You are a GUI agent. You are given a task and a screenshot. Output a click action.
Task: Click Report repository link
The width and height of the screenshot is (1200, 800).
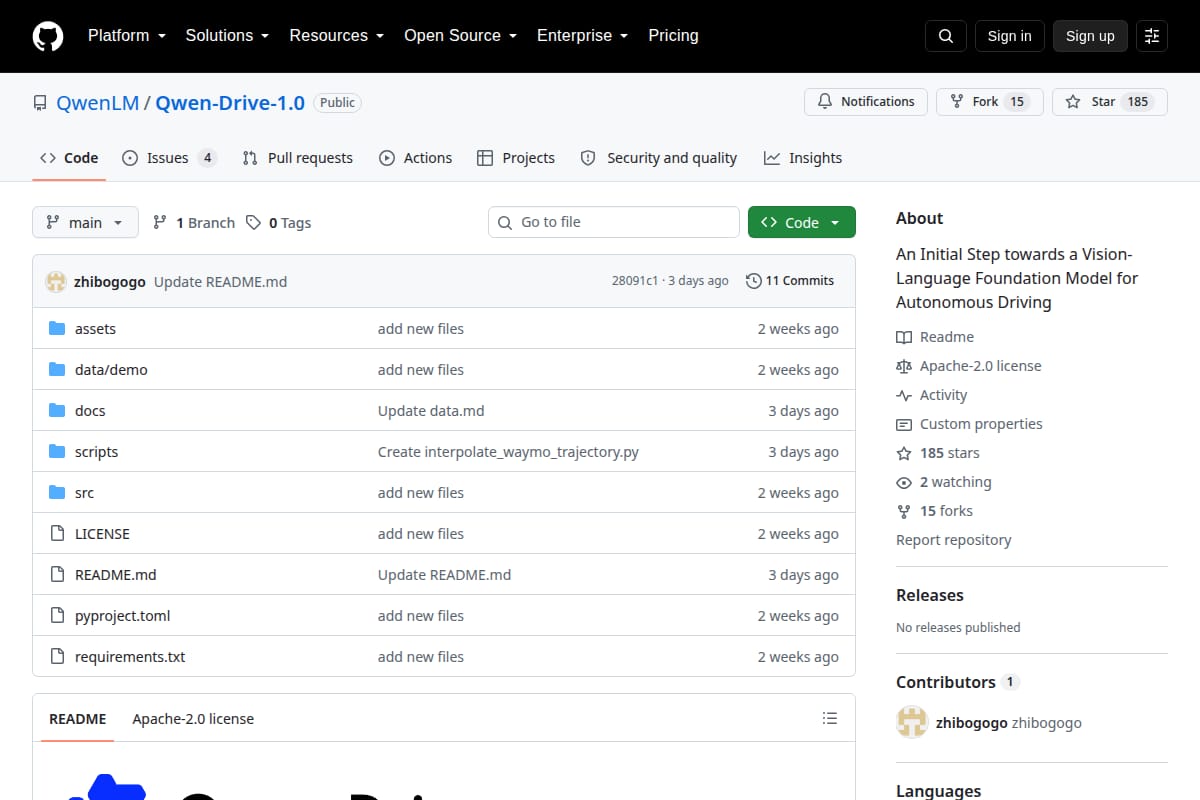(954, 540)
